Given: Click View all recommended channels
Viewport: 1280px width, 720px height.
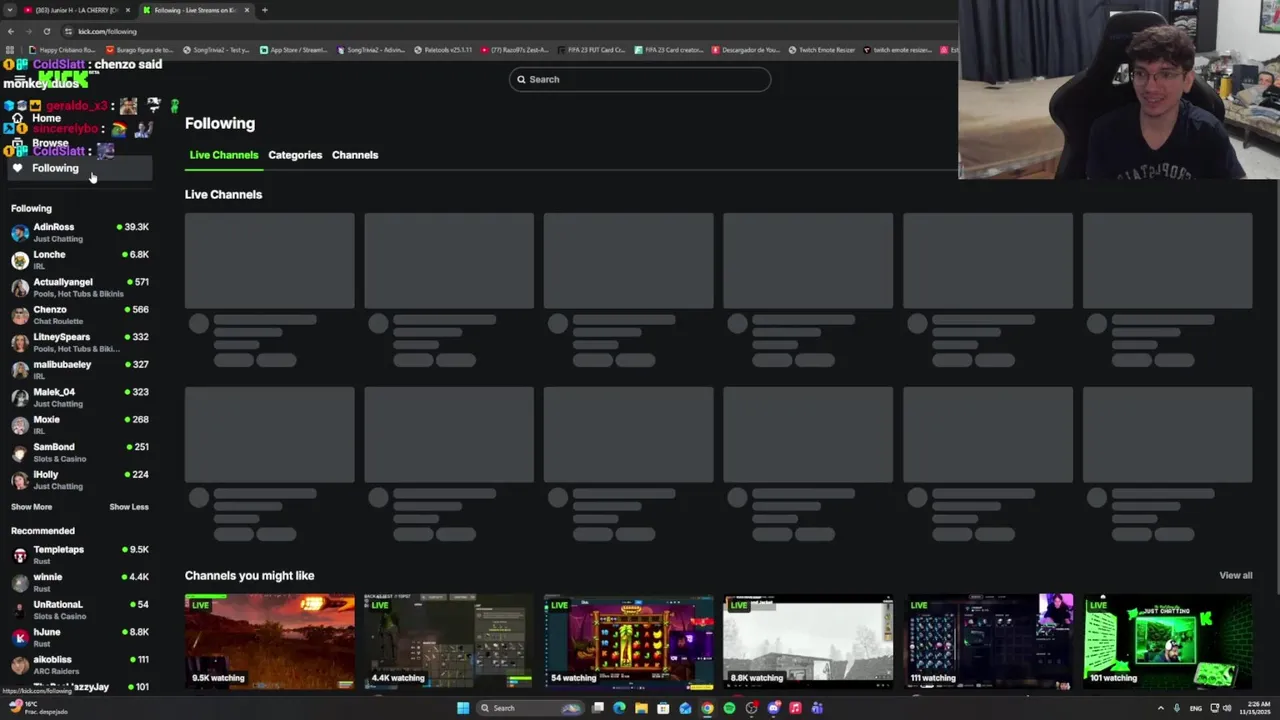Looking at the screenshot, I should coord(1235,575).
